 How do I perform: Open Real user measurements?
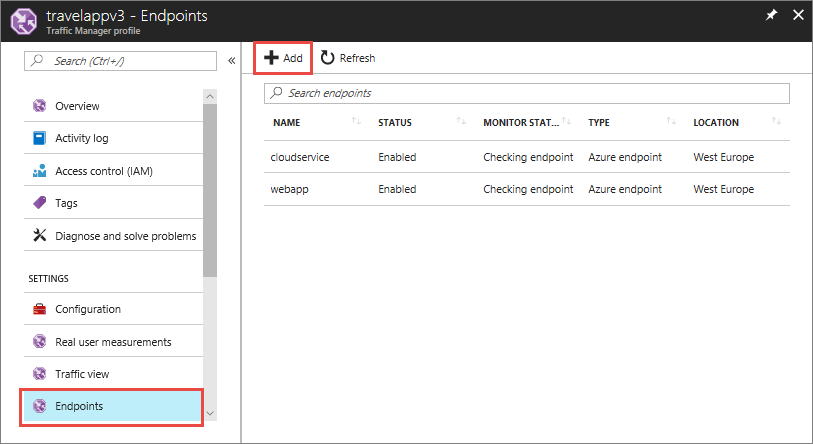pyautogui.click(x=113, y=342)
